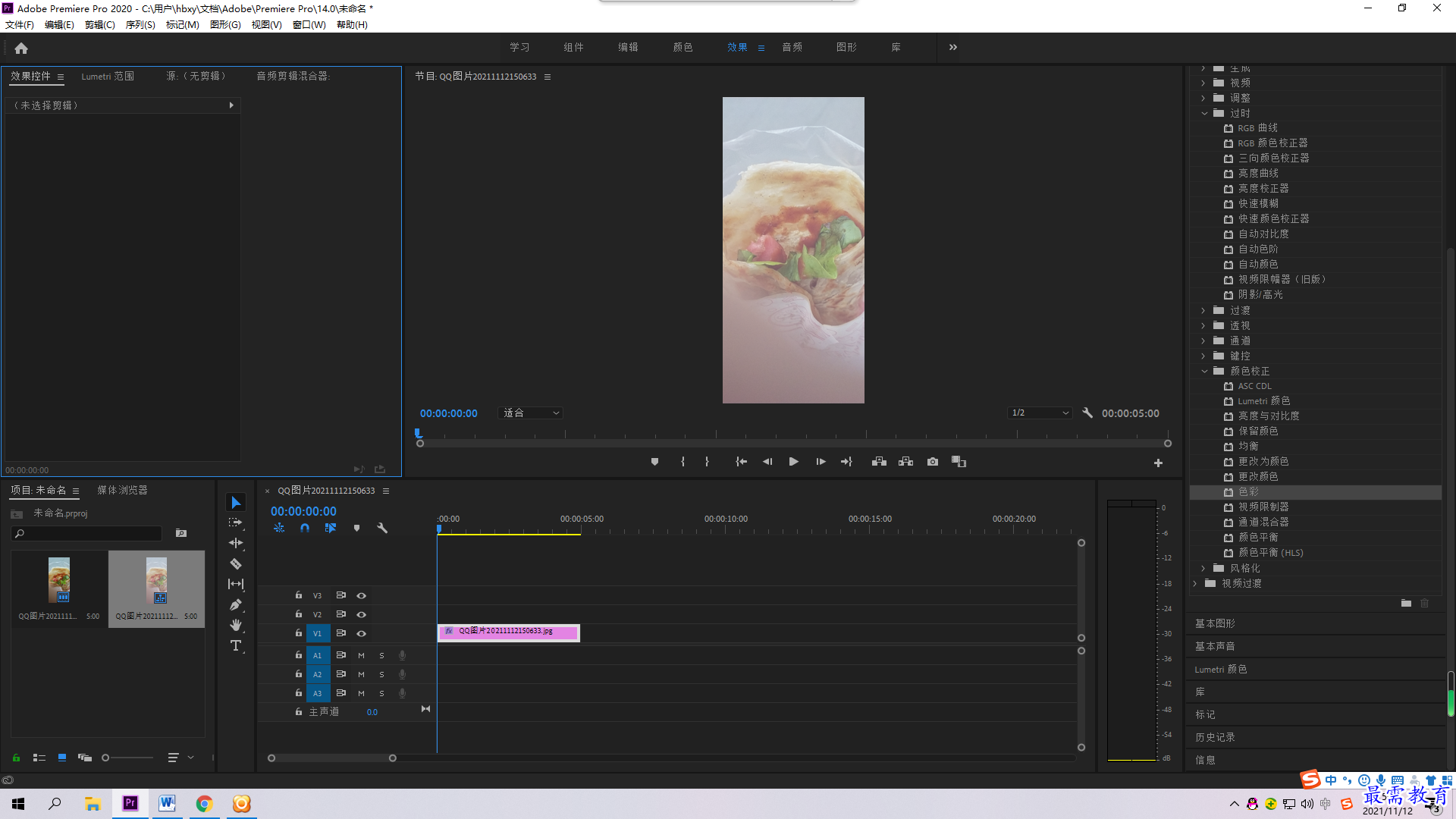This screenshot has height=819, width=1456.
Task: Step forward one frame in program monitor
Action: point(821,462)
